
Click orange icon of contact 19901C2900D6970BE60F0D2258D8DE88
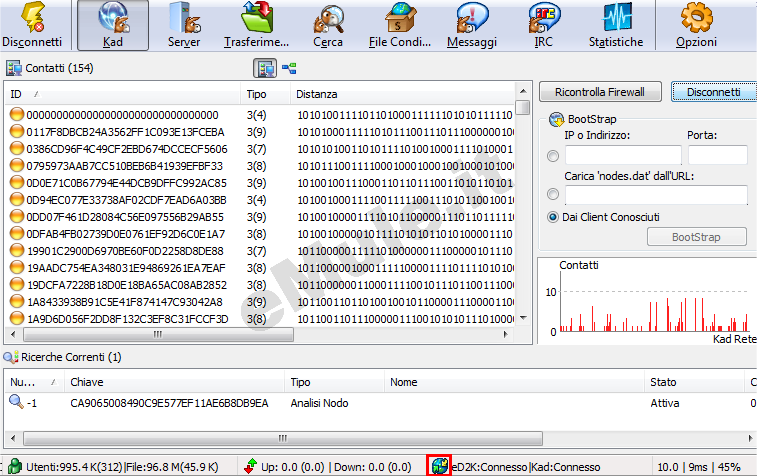(17, 250)
